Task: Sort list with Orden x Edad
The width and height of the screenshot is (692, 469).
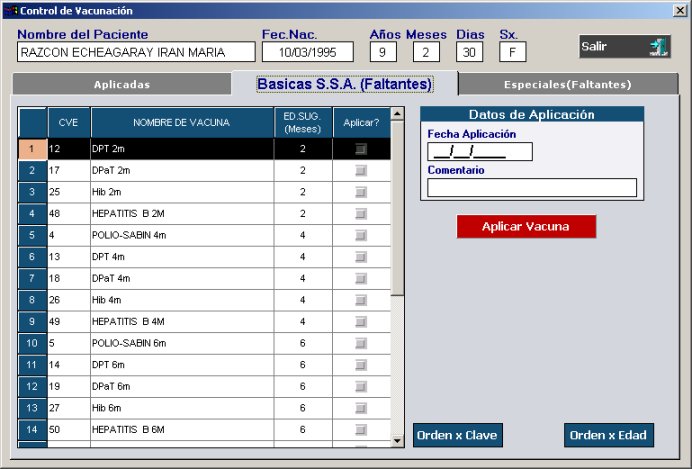Action: [609, 435]
